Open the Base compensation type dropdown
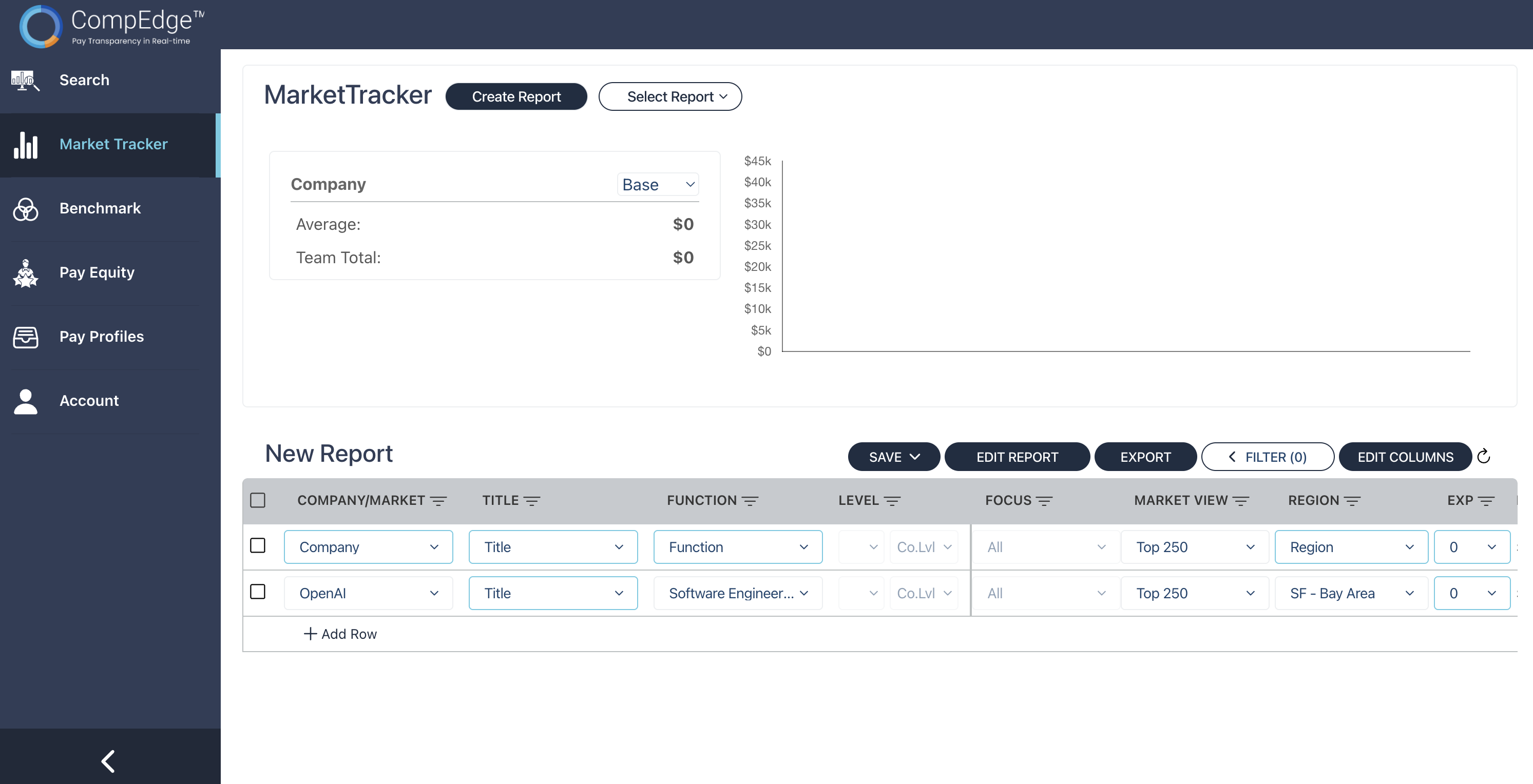Image resolution: width=1533 pixels, height=784 pixels. 658,184
